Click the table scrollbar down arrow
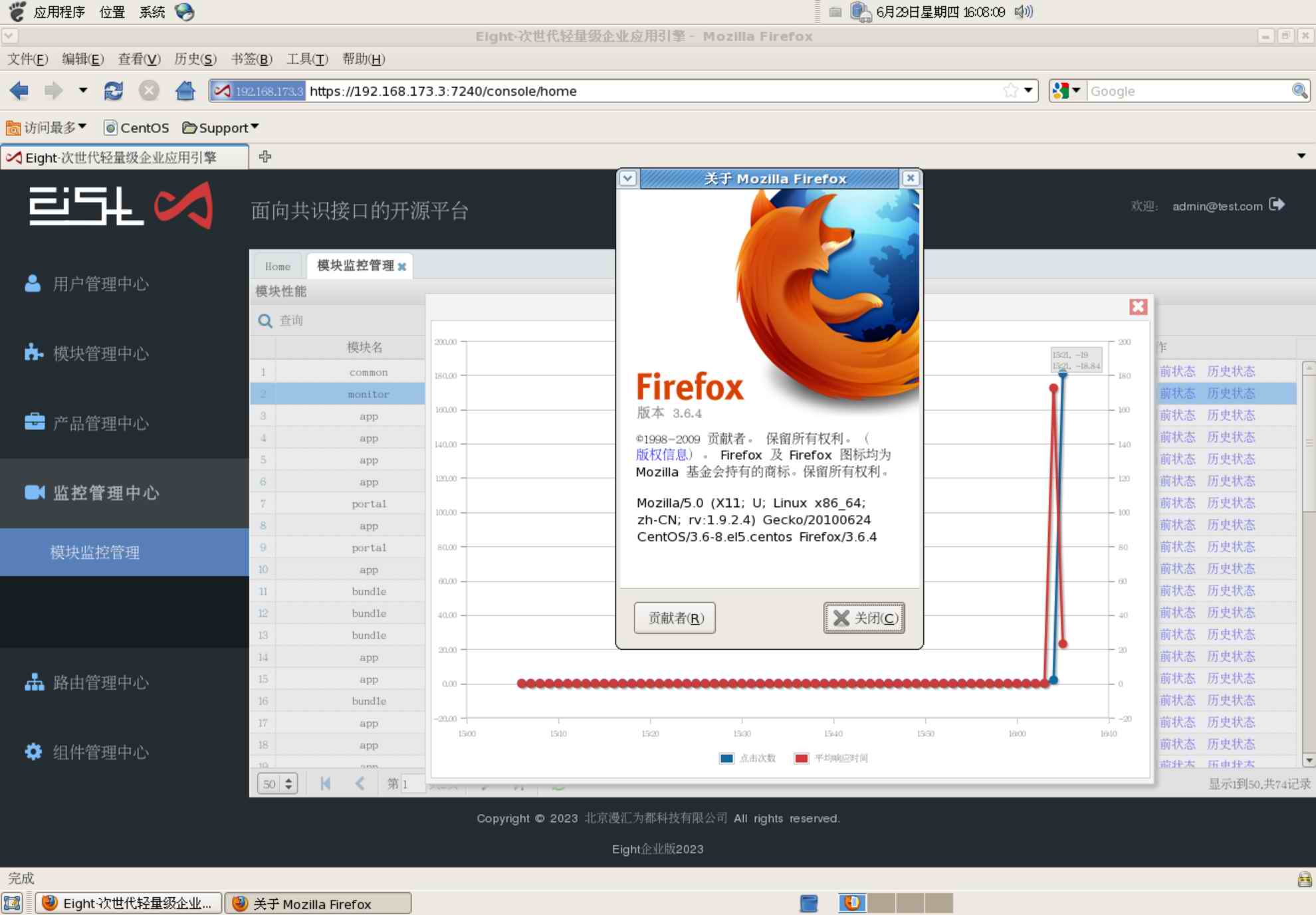Image resolution: width=1316 pixels, height=915 pixels. 1308,760
